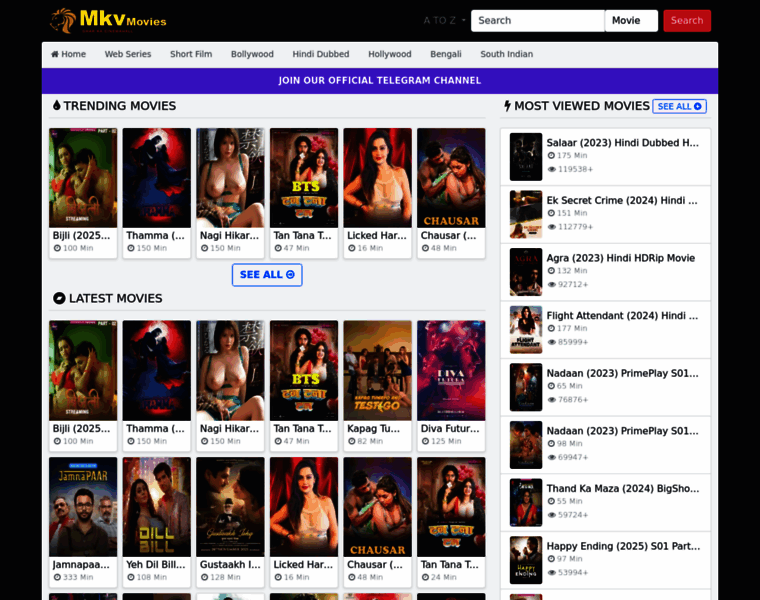Open the Web Series section
This screenshot has height=600, width=760.
click(128, 54)
